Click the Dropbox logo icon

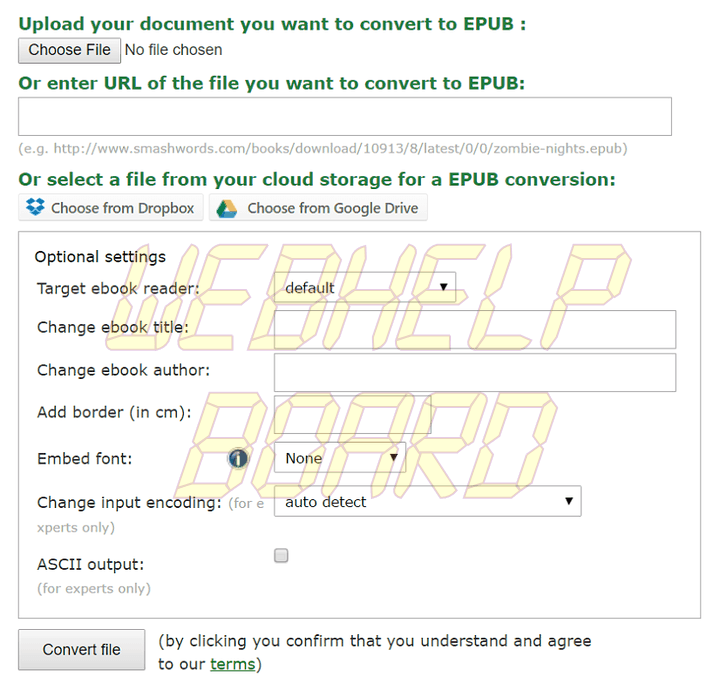pos(35,207)
